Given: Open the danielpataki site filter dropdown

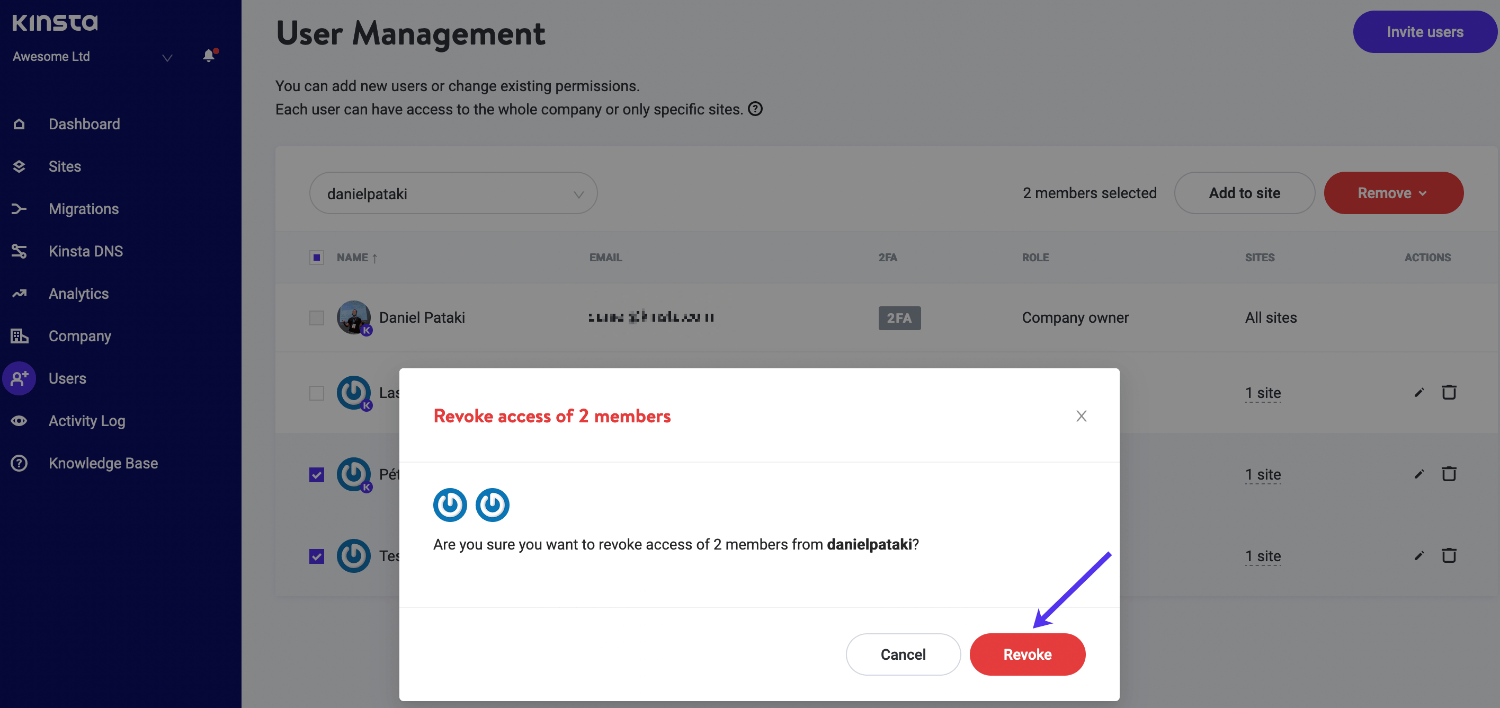Looking at the screenshot, I should (453, 194).
